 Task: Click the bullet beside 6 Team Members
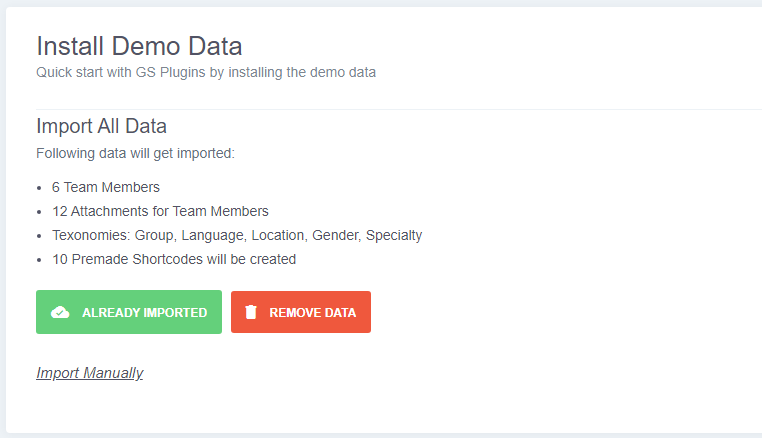click(39, 188)
